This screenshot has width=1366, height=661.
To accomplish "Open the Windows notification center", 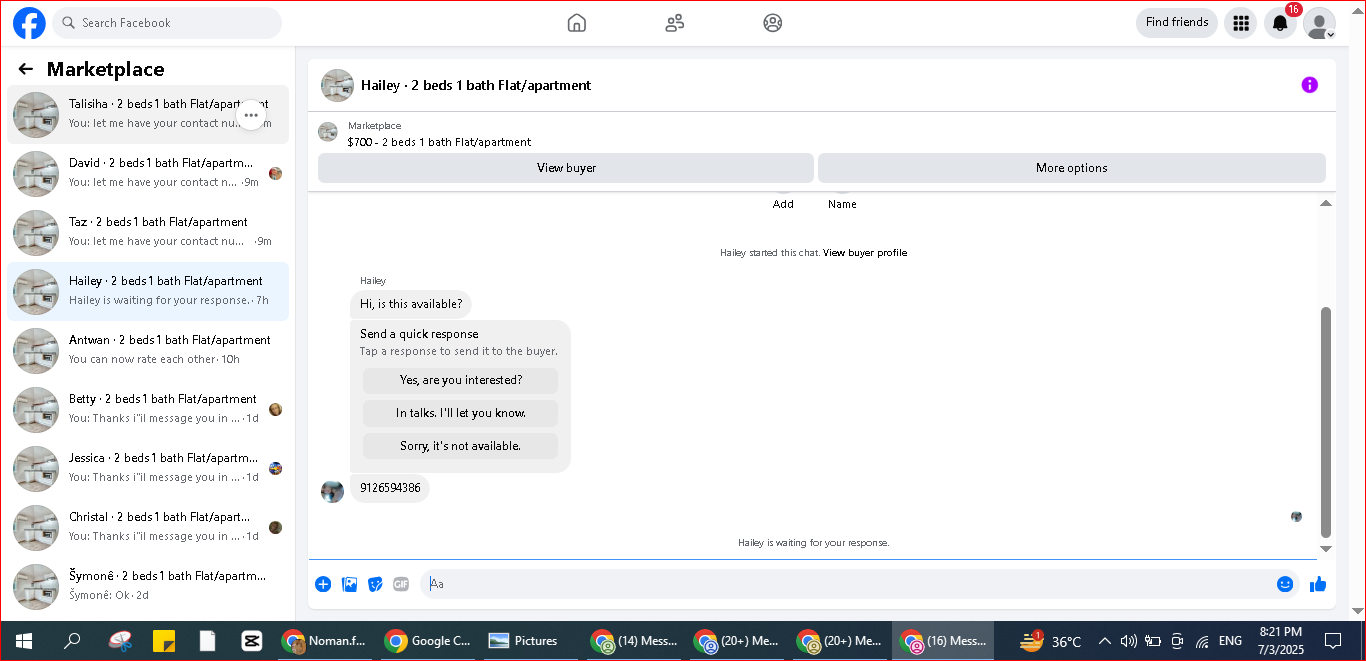I will pyautogui.click(x=1332, y=641).
